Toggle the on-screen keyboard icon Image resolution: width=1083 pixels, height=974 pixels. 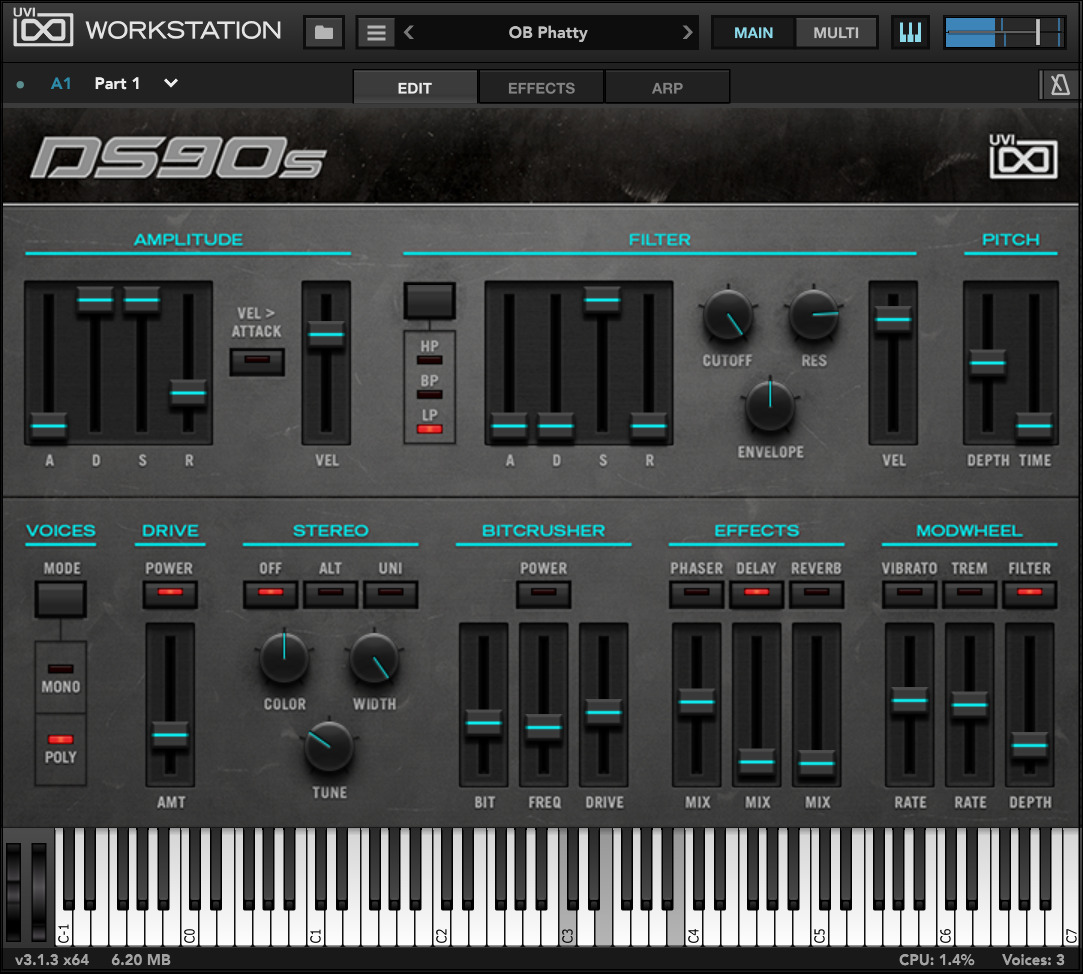910,32
